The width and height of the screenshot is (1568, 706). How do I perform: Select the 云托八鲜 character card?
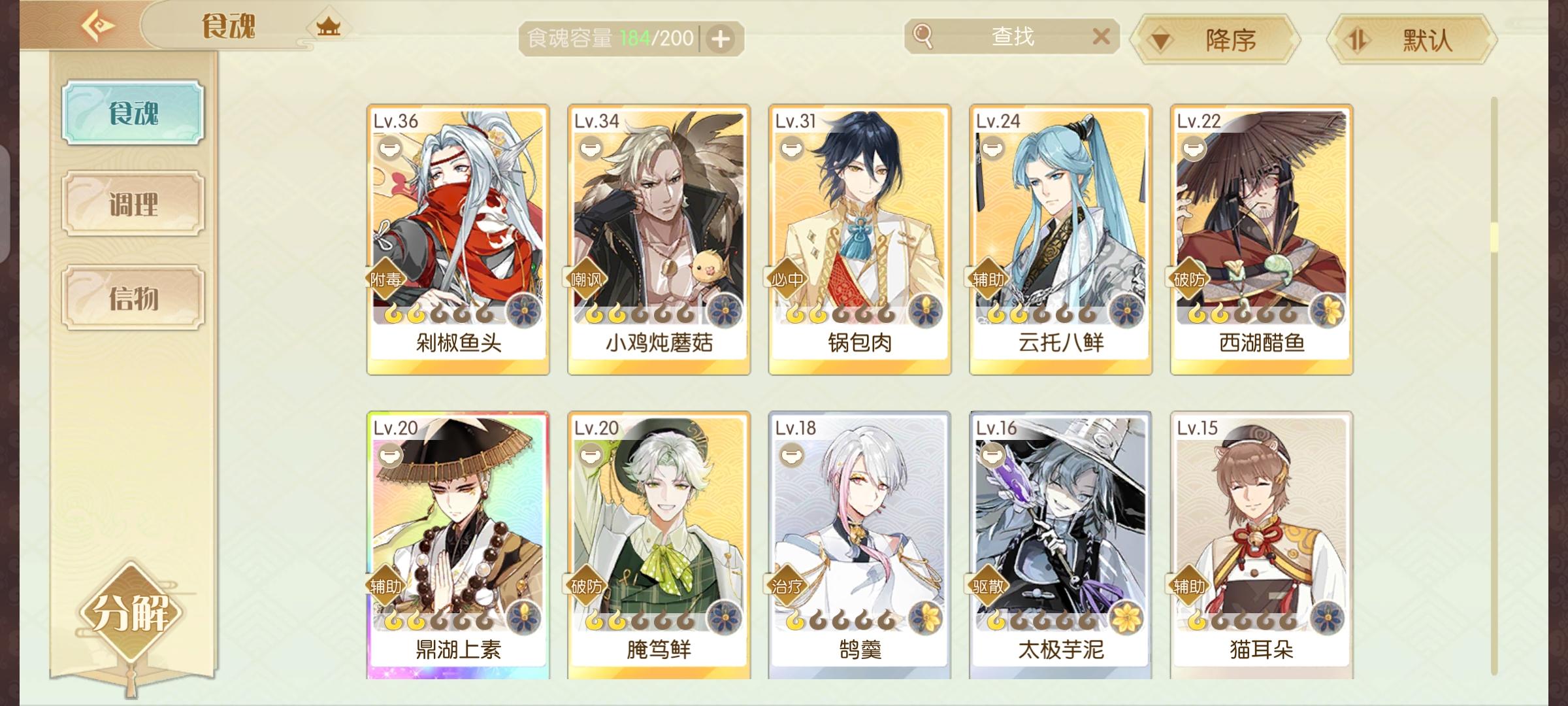pos(1061,240)
